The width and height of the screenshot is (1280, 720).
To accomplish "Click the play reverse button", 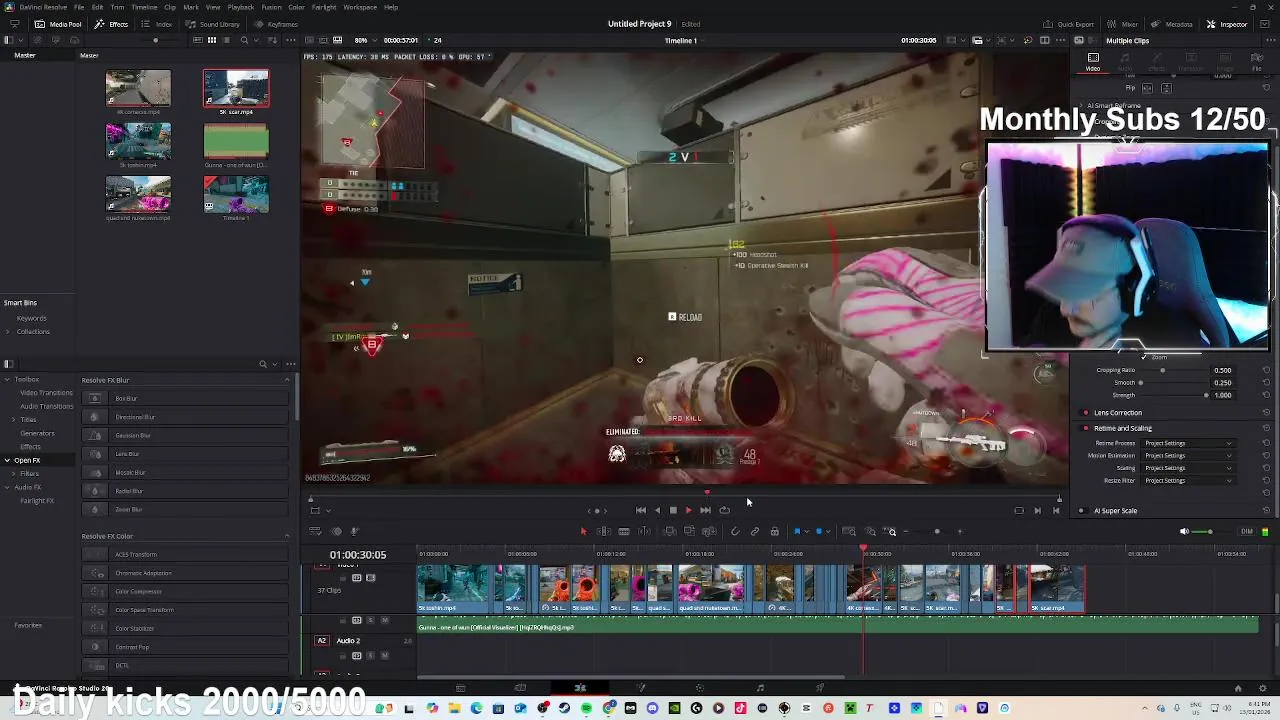I will click(x=656, y=510).
